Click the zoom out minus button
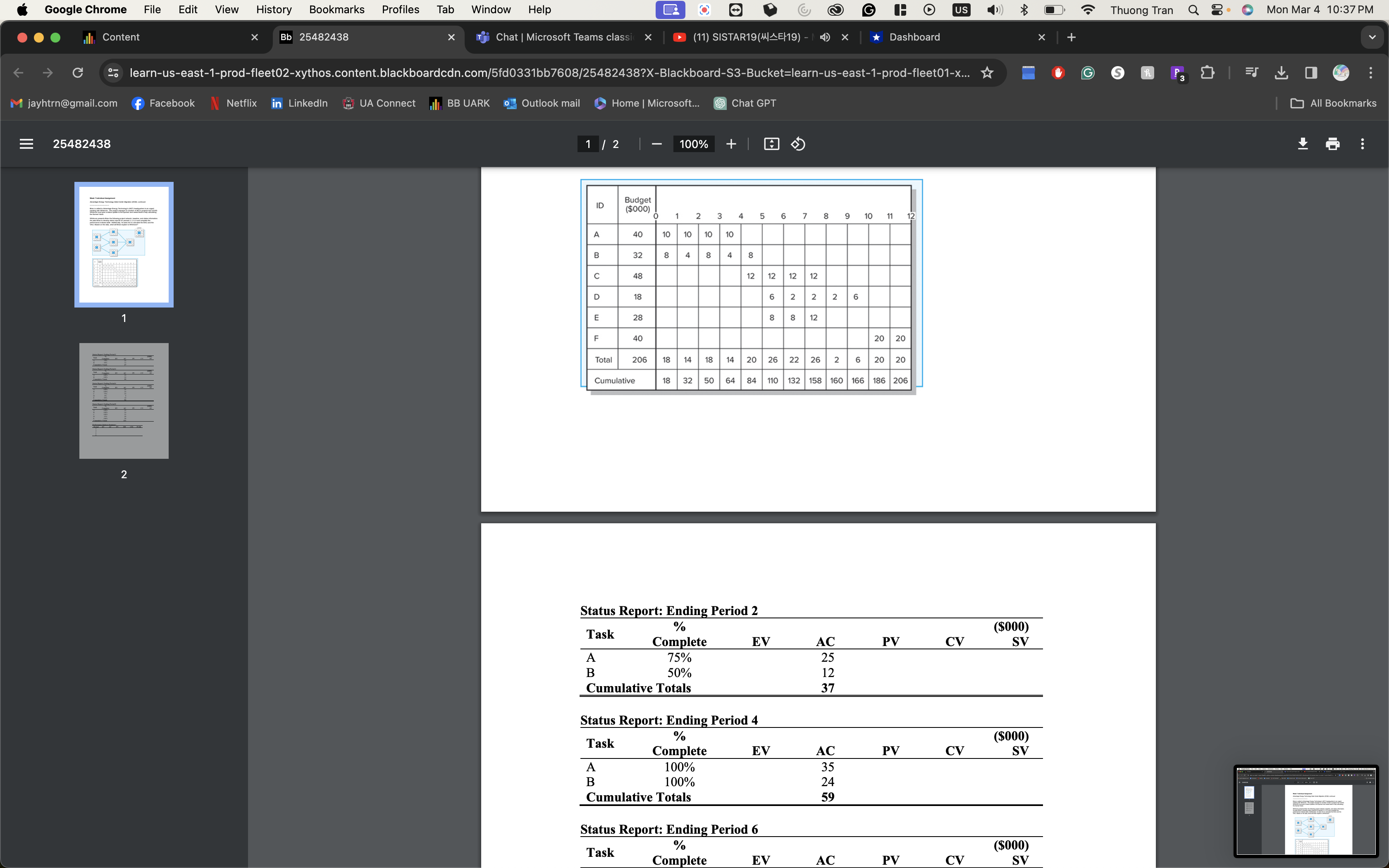The height and width of the screenshot is (868, 1389). 656,144
